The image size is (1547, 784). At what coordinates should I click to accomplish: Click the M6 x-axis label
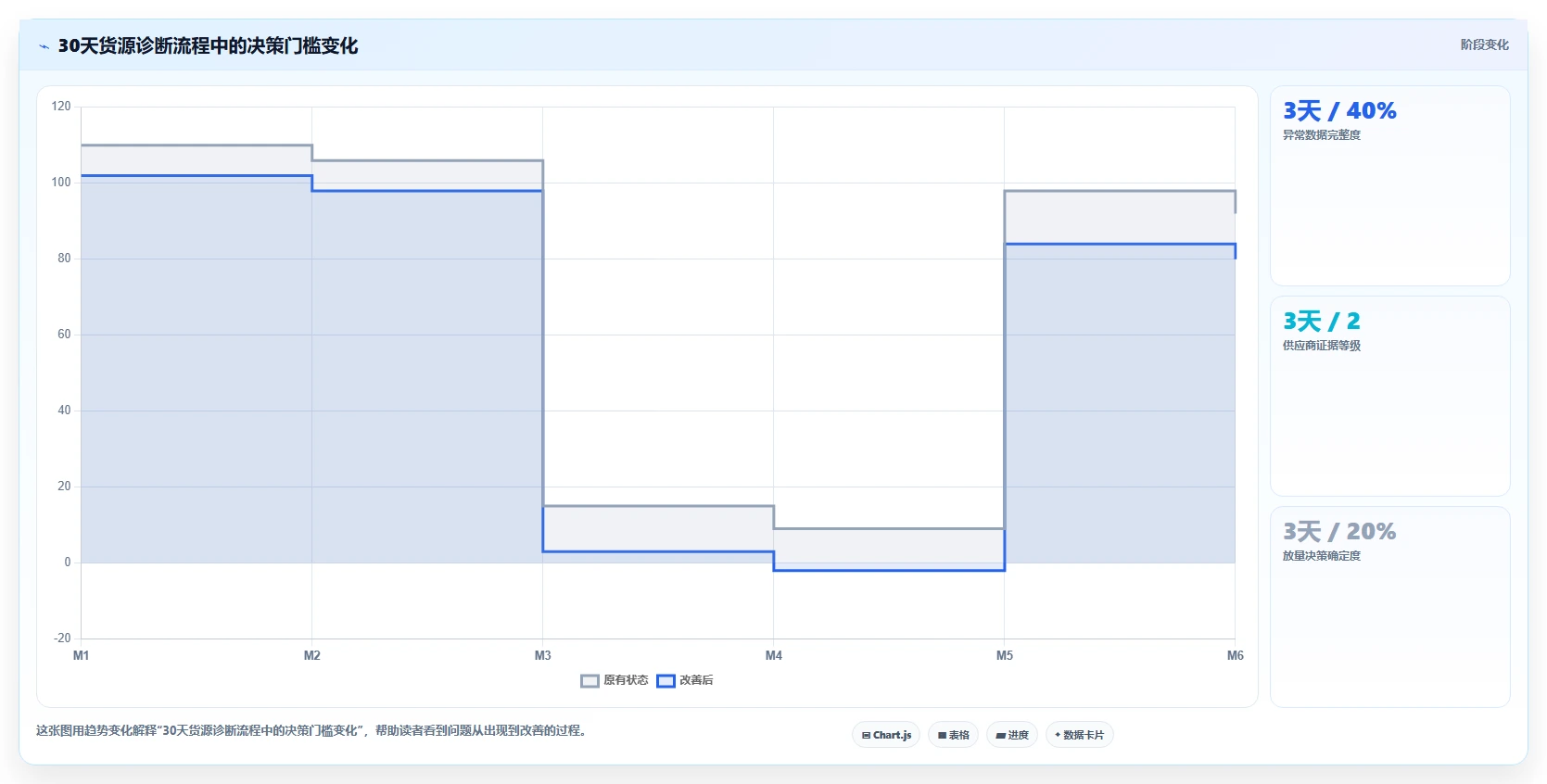(1236, 655)
